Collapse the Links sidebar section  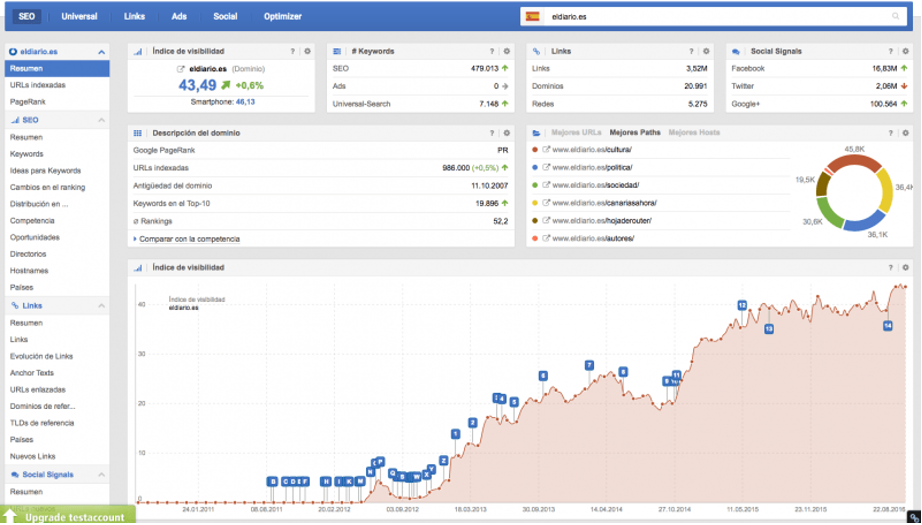pos(101,305)
